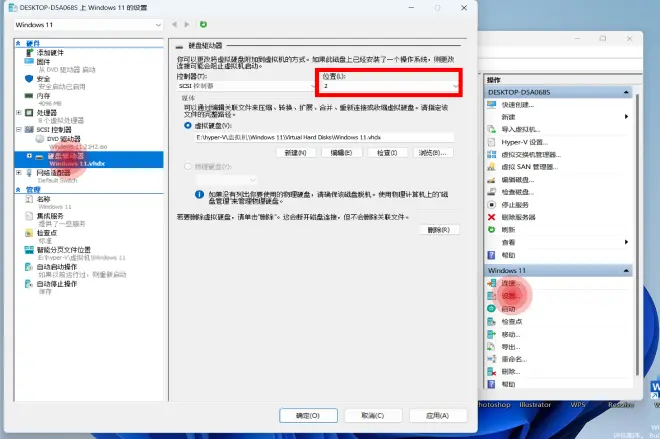Click the green refresh icon in settings toolbar
Image resolution: width=660 pixels, height=439 pixels.
coord(203,24)
